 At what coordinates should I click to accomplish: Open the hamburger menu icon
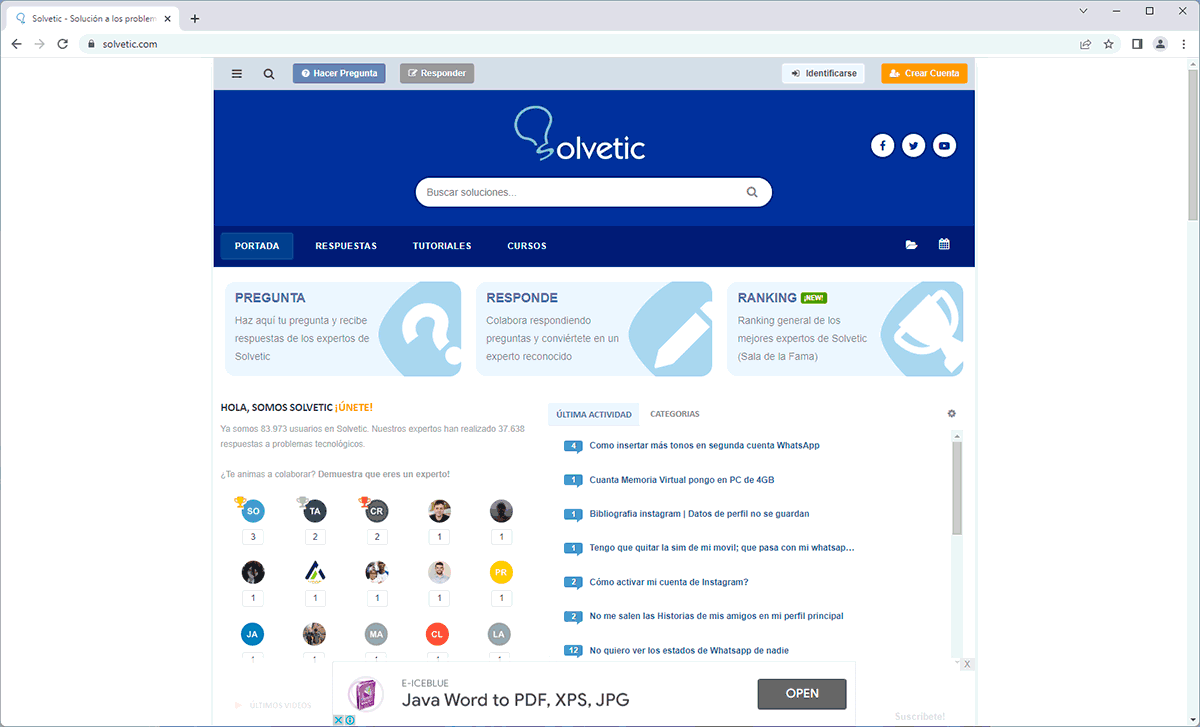pos(237,73)
